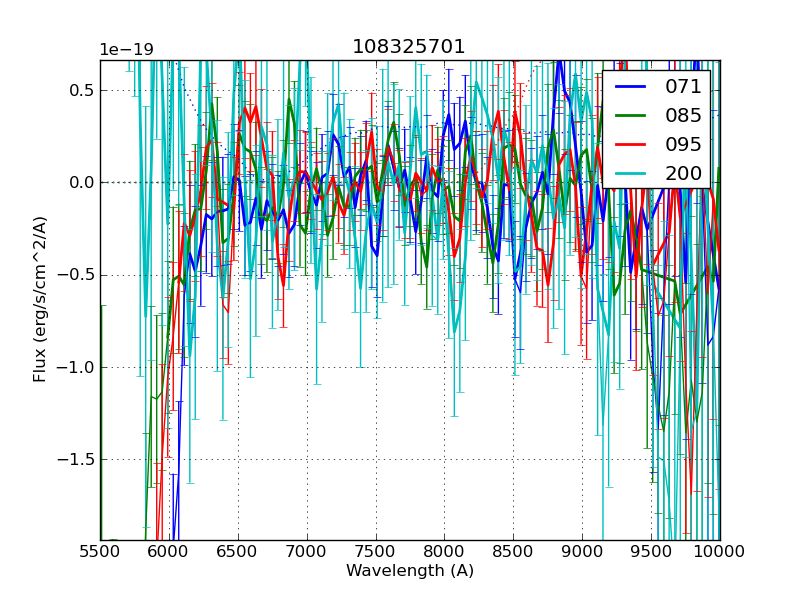Choose the 095 legend label
This screenshot has width=800, height=600.
click(x=683, y=145)
